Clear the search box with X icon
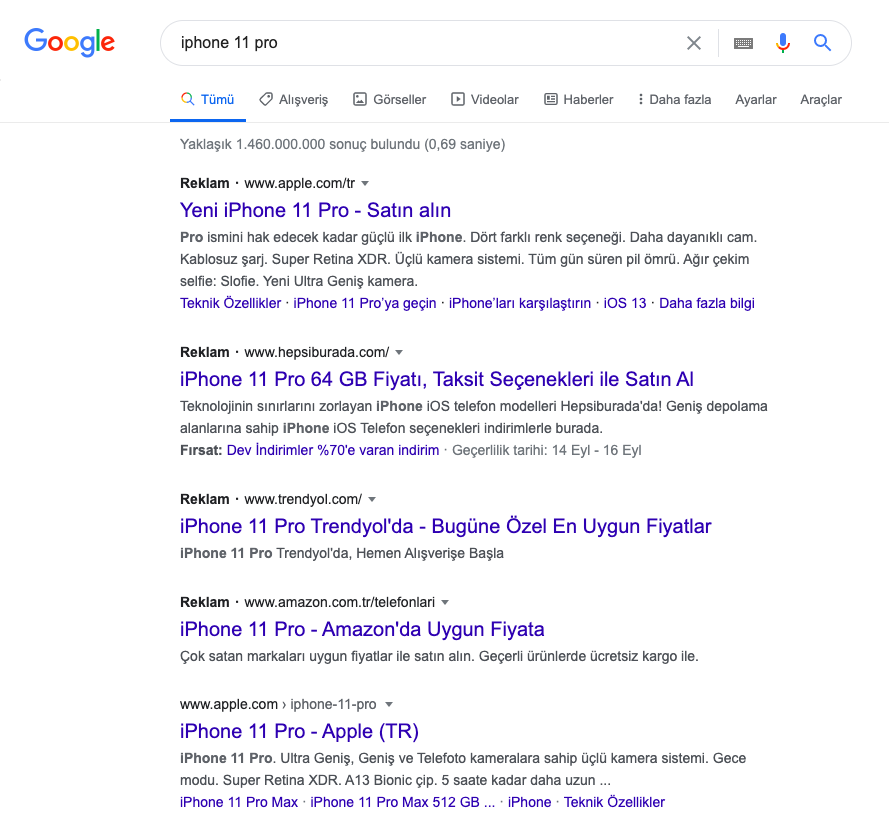The width and height of the screenshot is (889, 816). click(694, 43)
